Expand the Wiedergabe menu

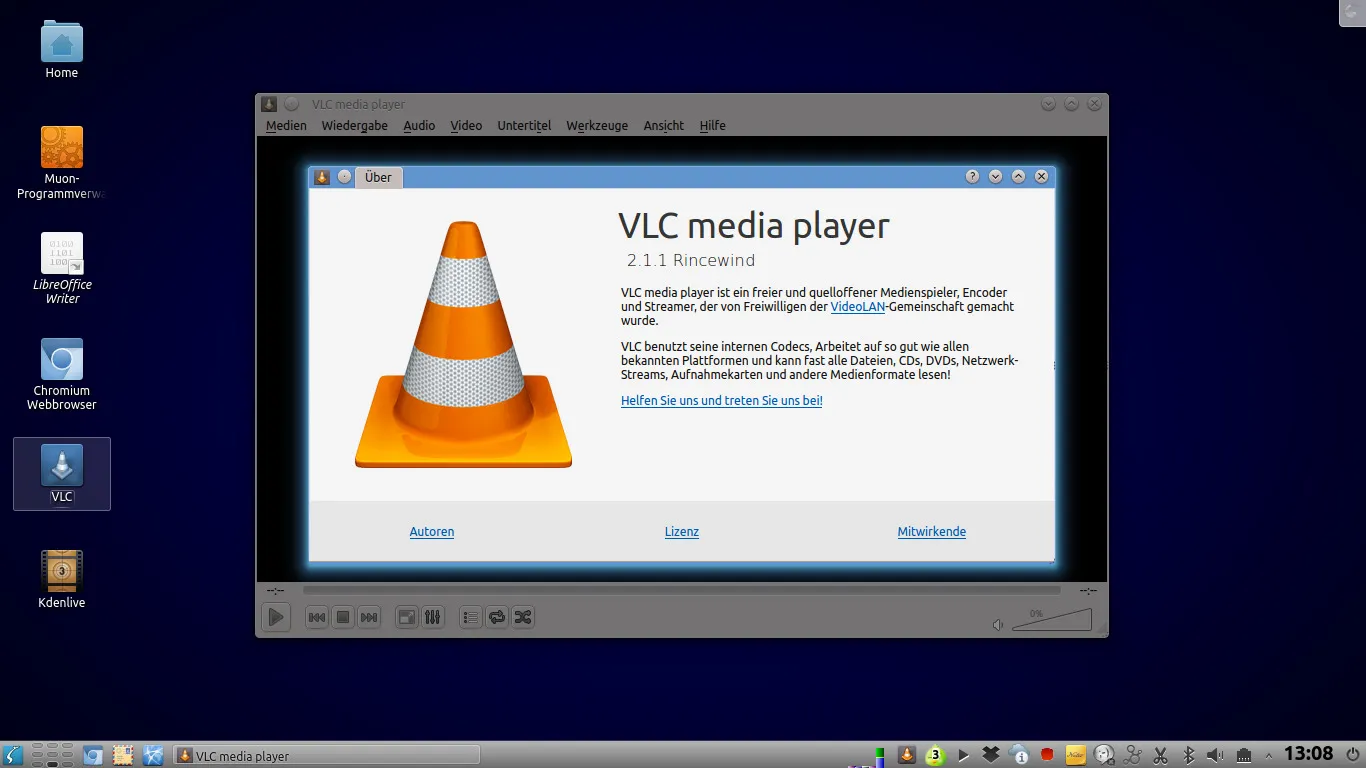[x=354, y=126]
